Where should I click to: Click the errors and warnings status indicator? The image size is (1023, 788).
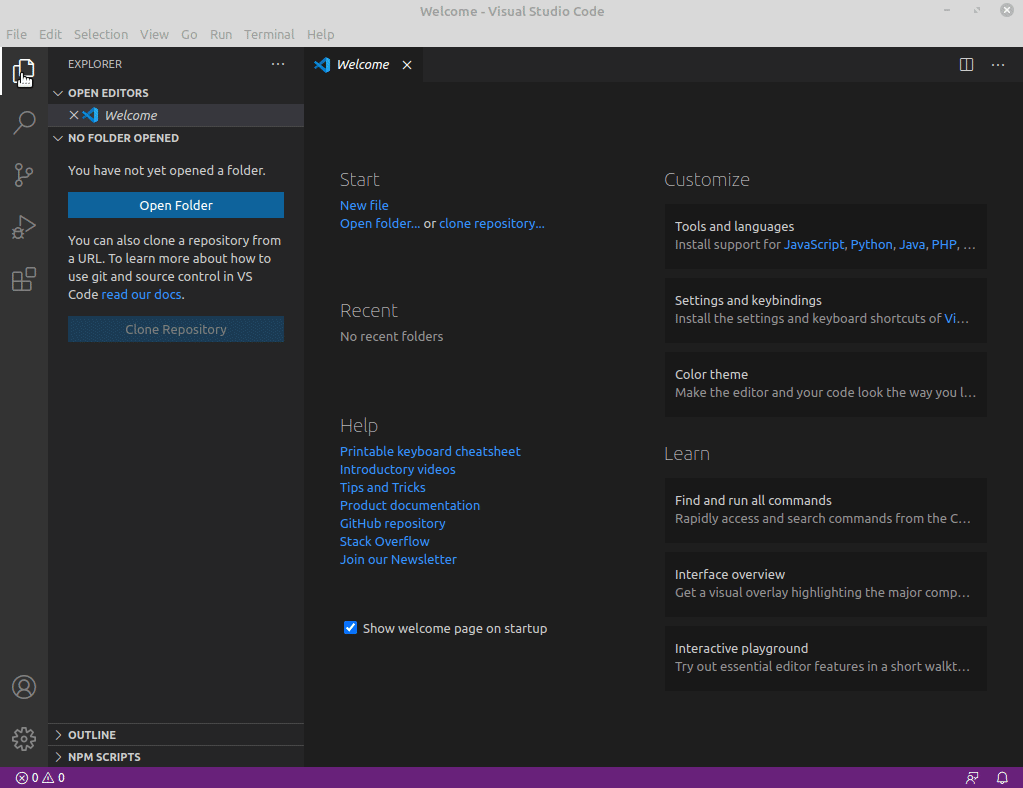pos(40,778)
